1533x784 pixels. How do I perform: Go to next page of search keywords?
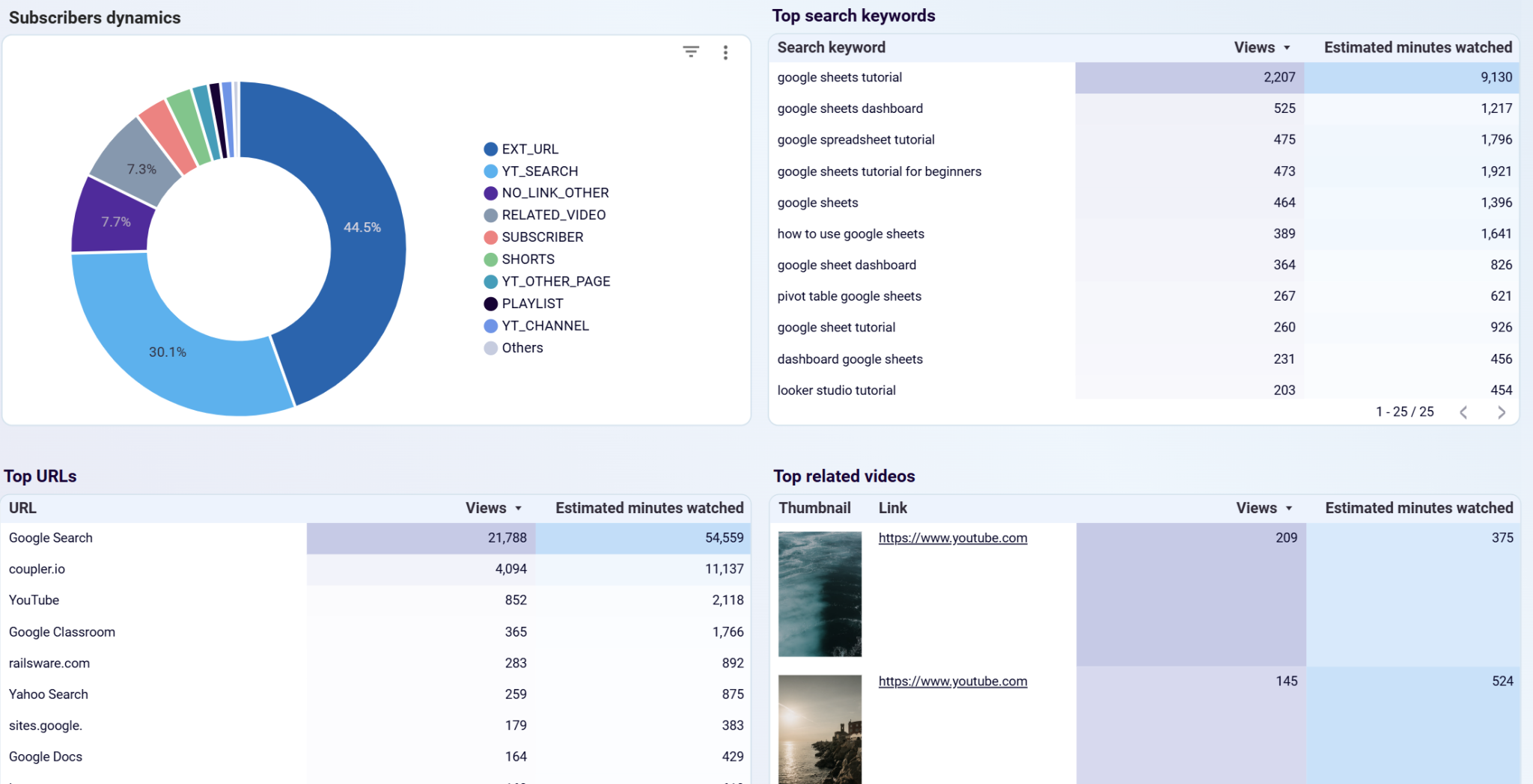[x=1501, y=412]
